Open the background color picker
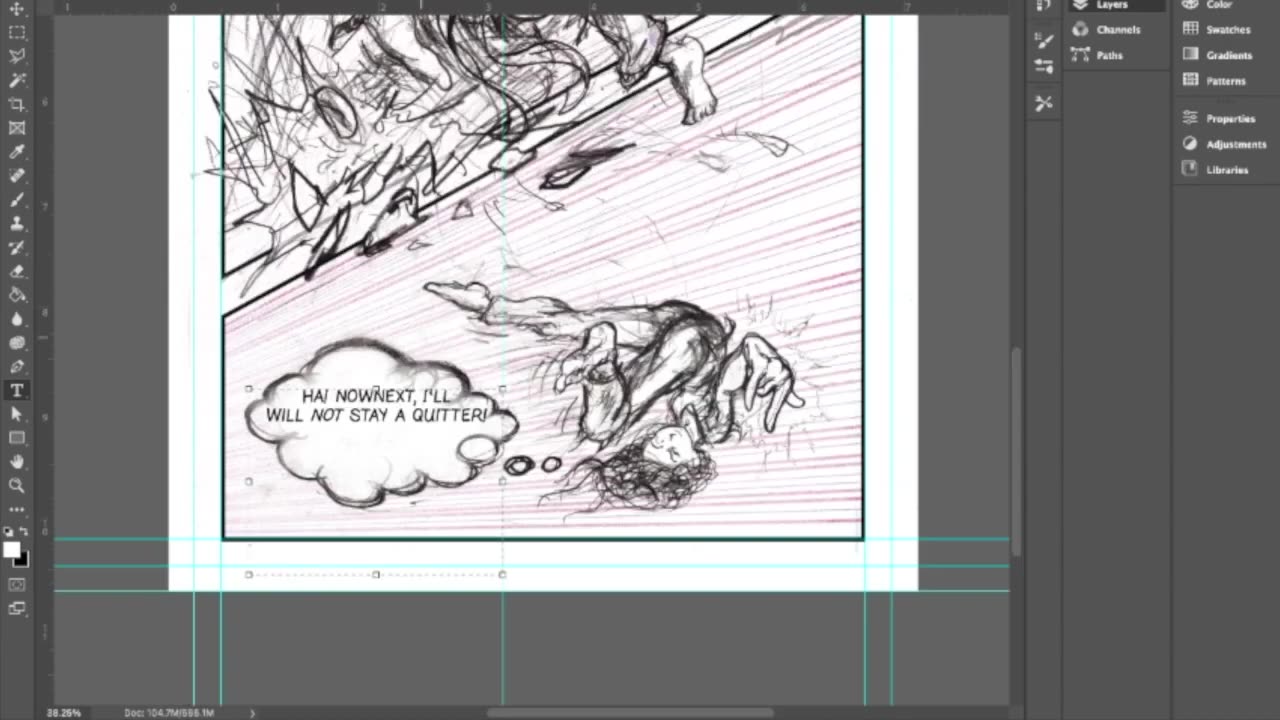This screenshot has width=1280, height=720. 22,560
